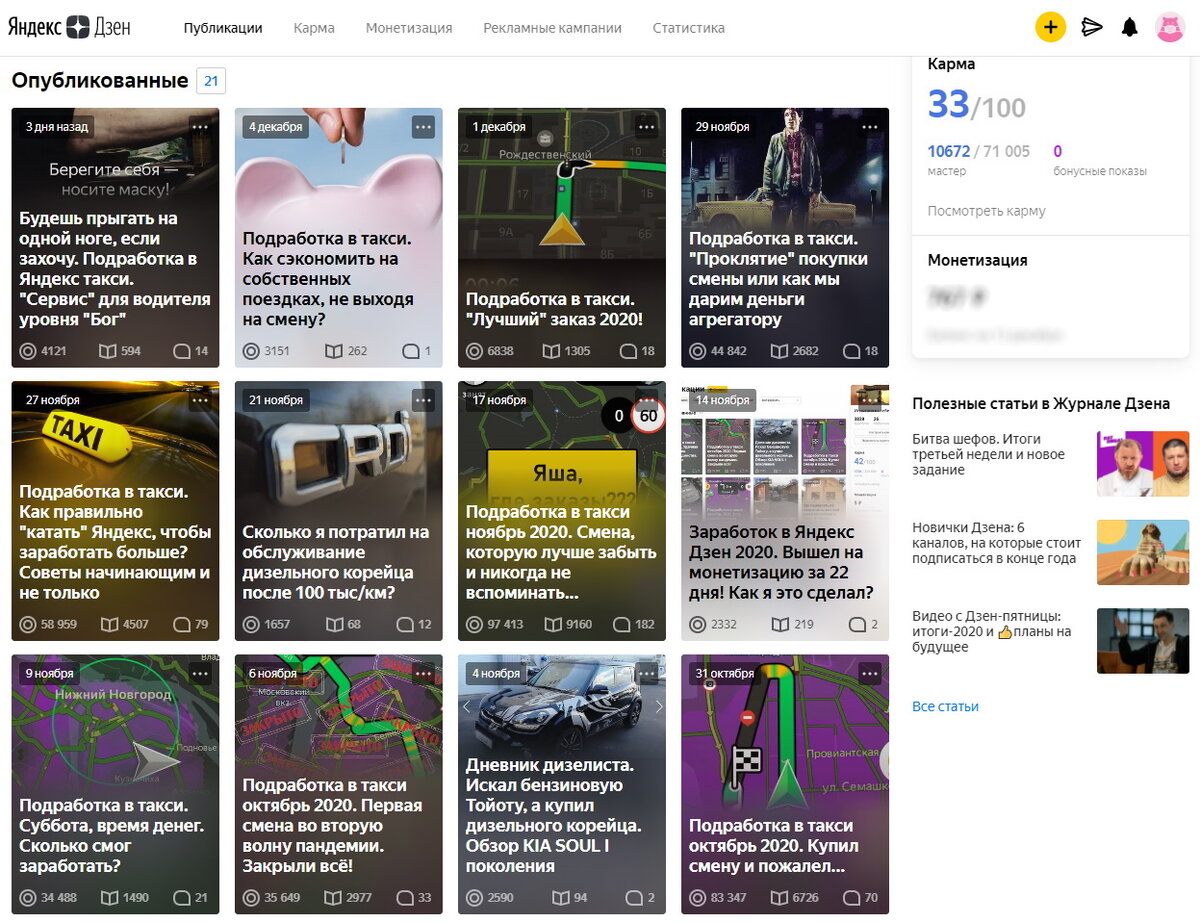Open the user profile avatar
The width and height of the screenshot is (1200, 922).
(x=1170, y=27)
